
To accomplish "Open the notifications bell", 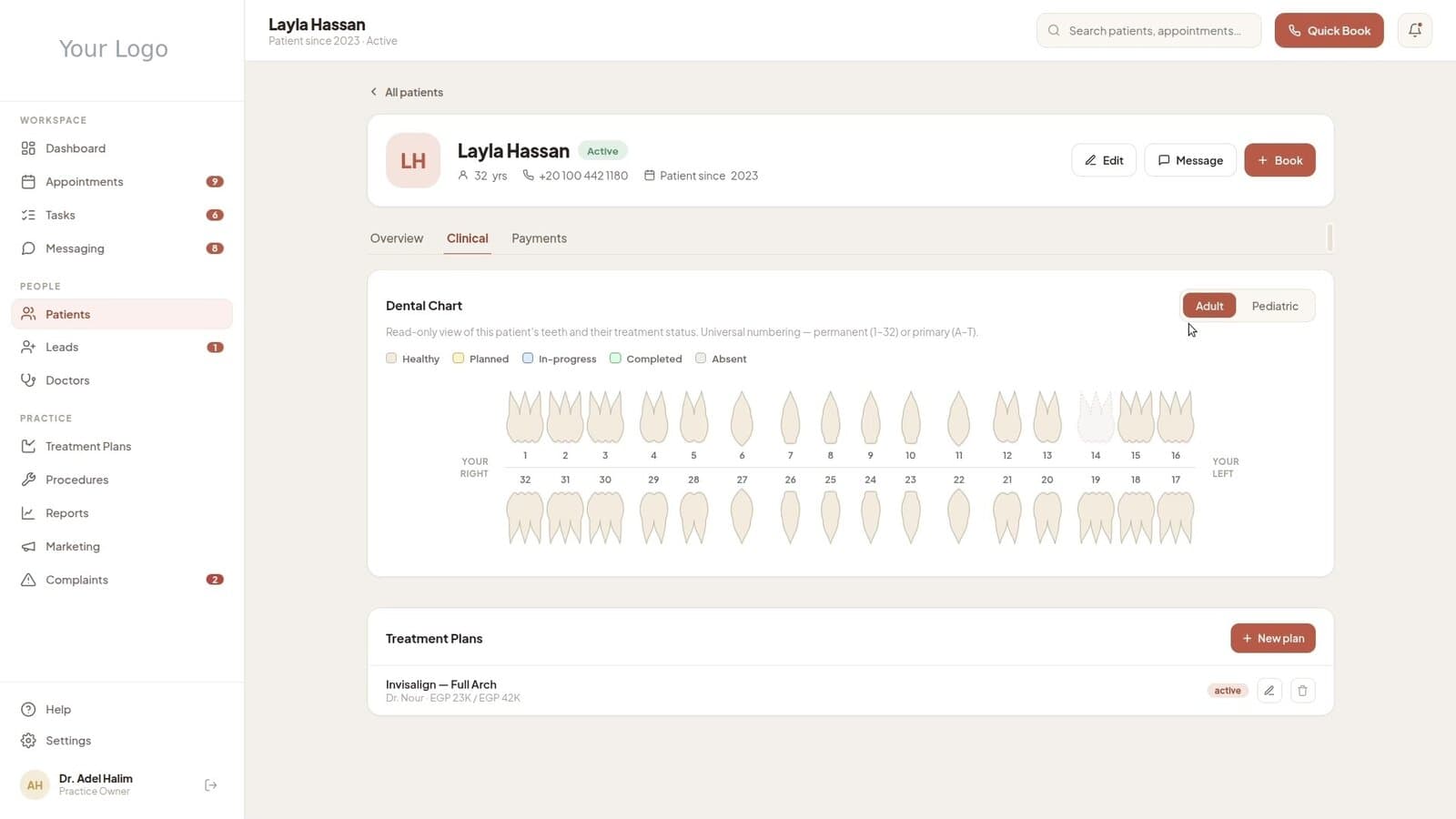I will [1415, 30].
